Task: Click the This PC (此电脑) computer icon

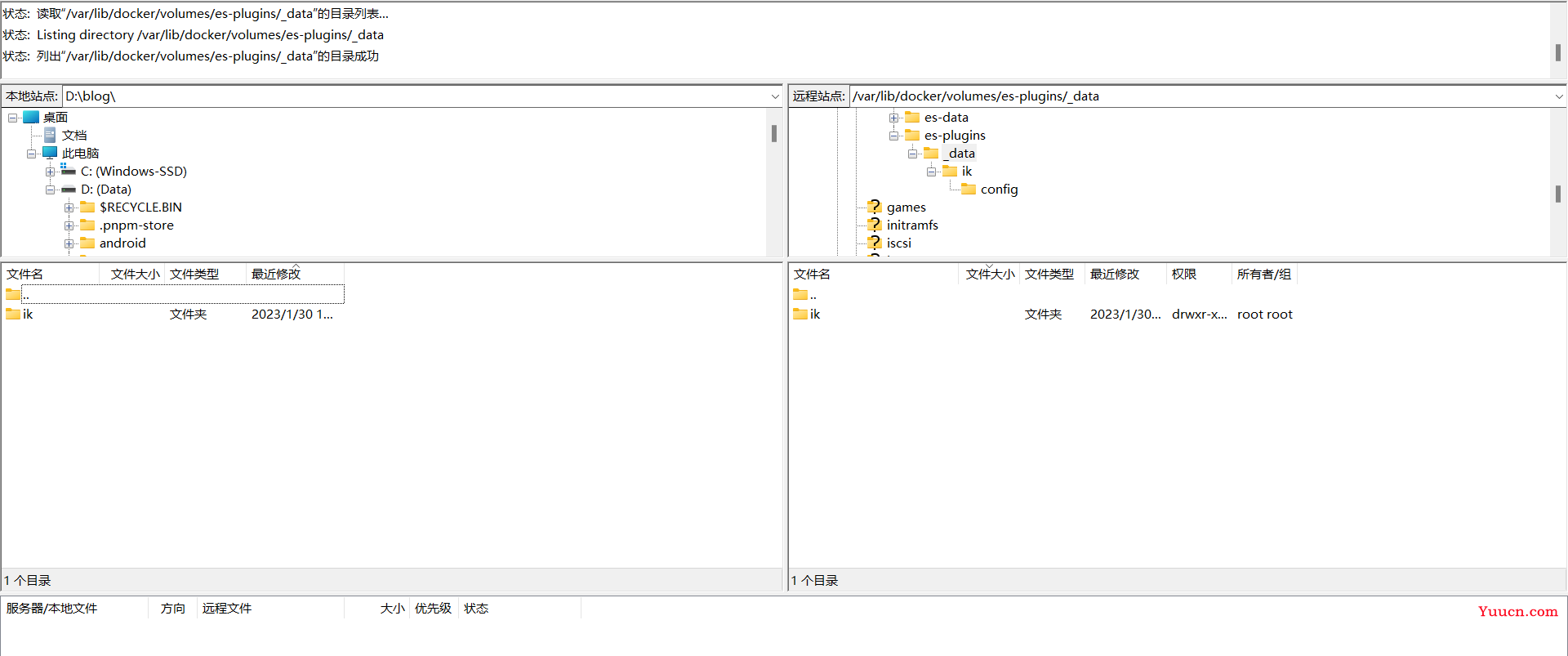Action: (x=51, y=154)
